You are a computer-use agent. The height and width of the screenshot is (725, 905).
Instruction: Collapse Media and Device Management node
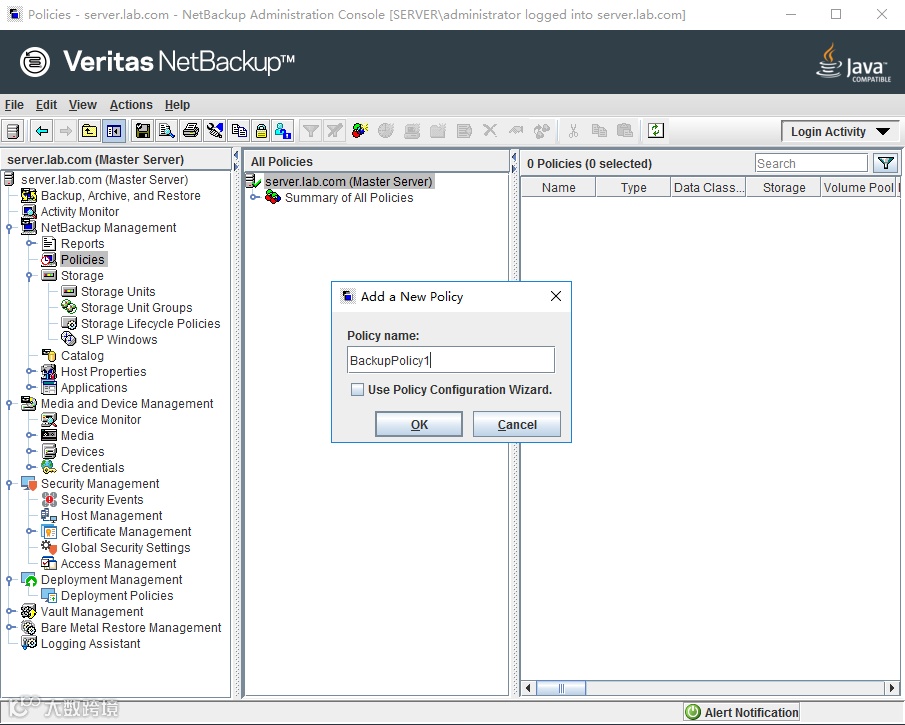pos(9,403)
